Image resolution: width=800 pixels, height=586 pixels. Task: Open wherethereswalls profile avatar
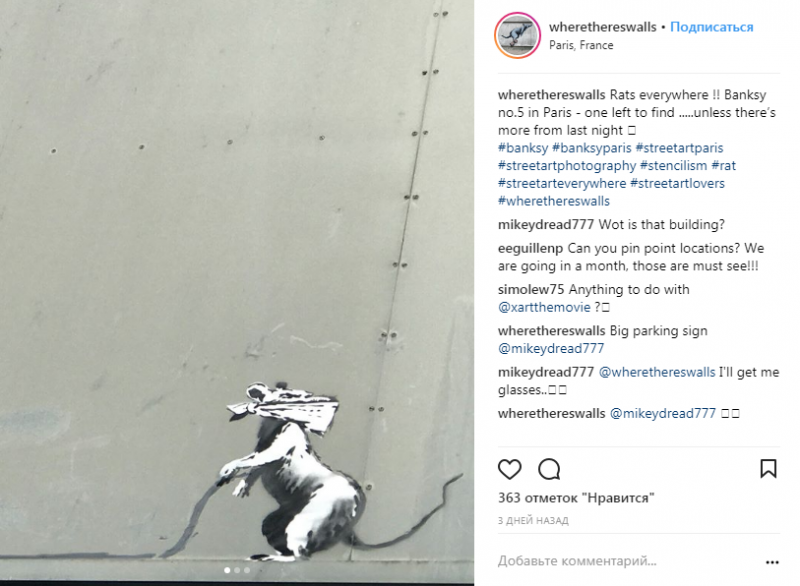[517, 36]
